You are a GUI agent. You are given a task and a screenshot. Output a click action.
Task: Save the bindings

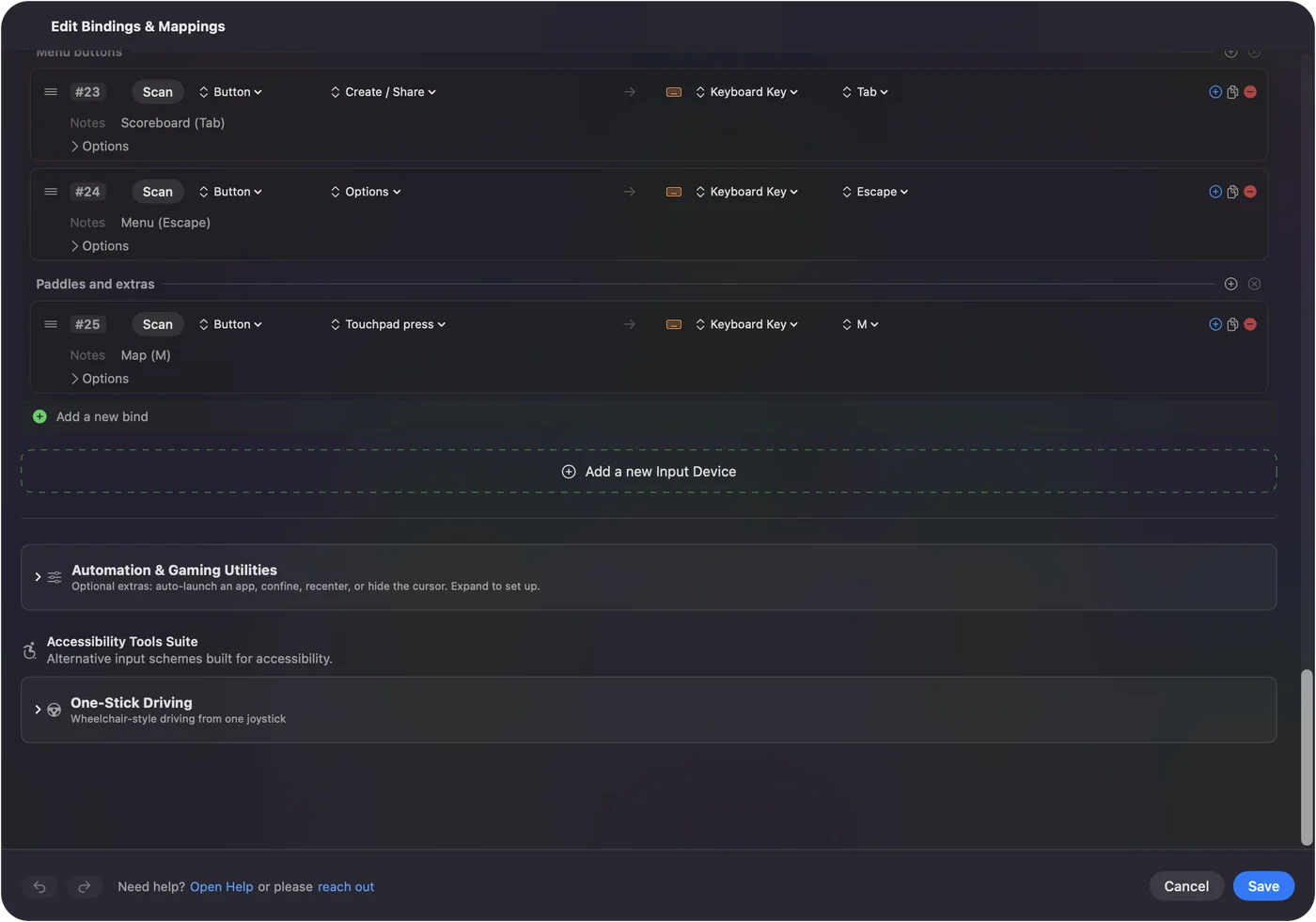[x=1263, y=886]
